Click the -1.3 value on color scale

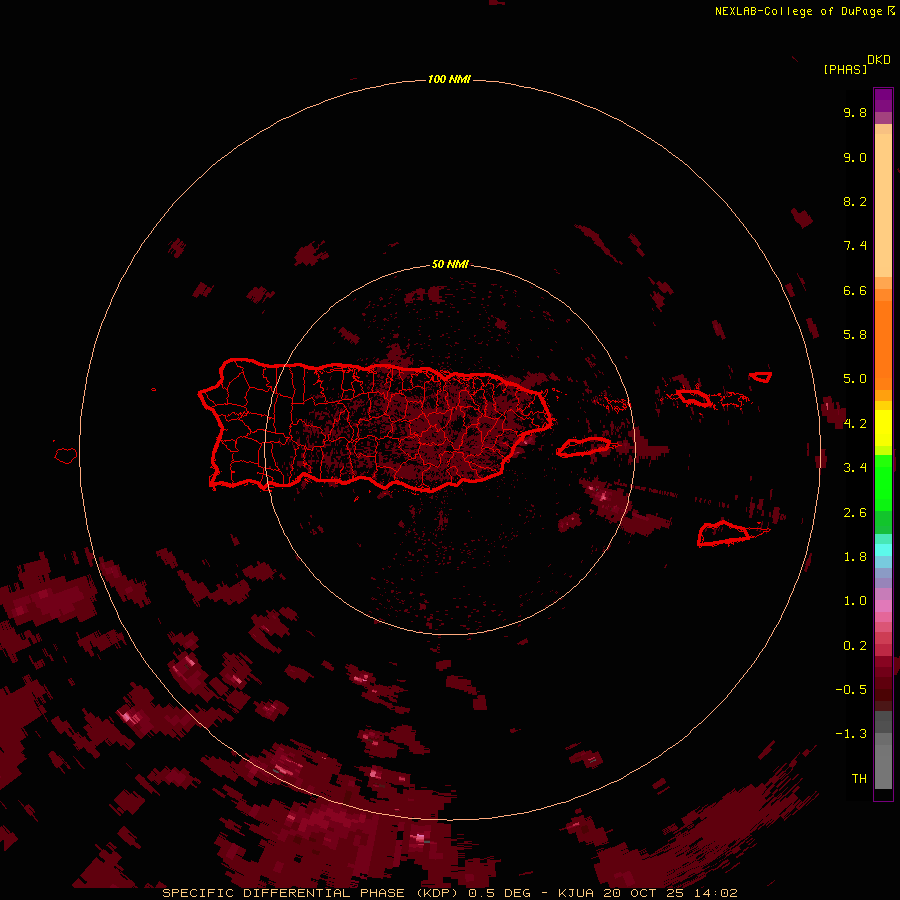click(x=851, y=734)
